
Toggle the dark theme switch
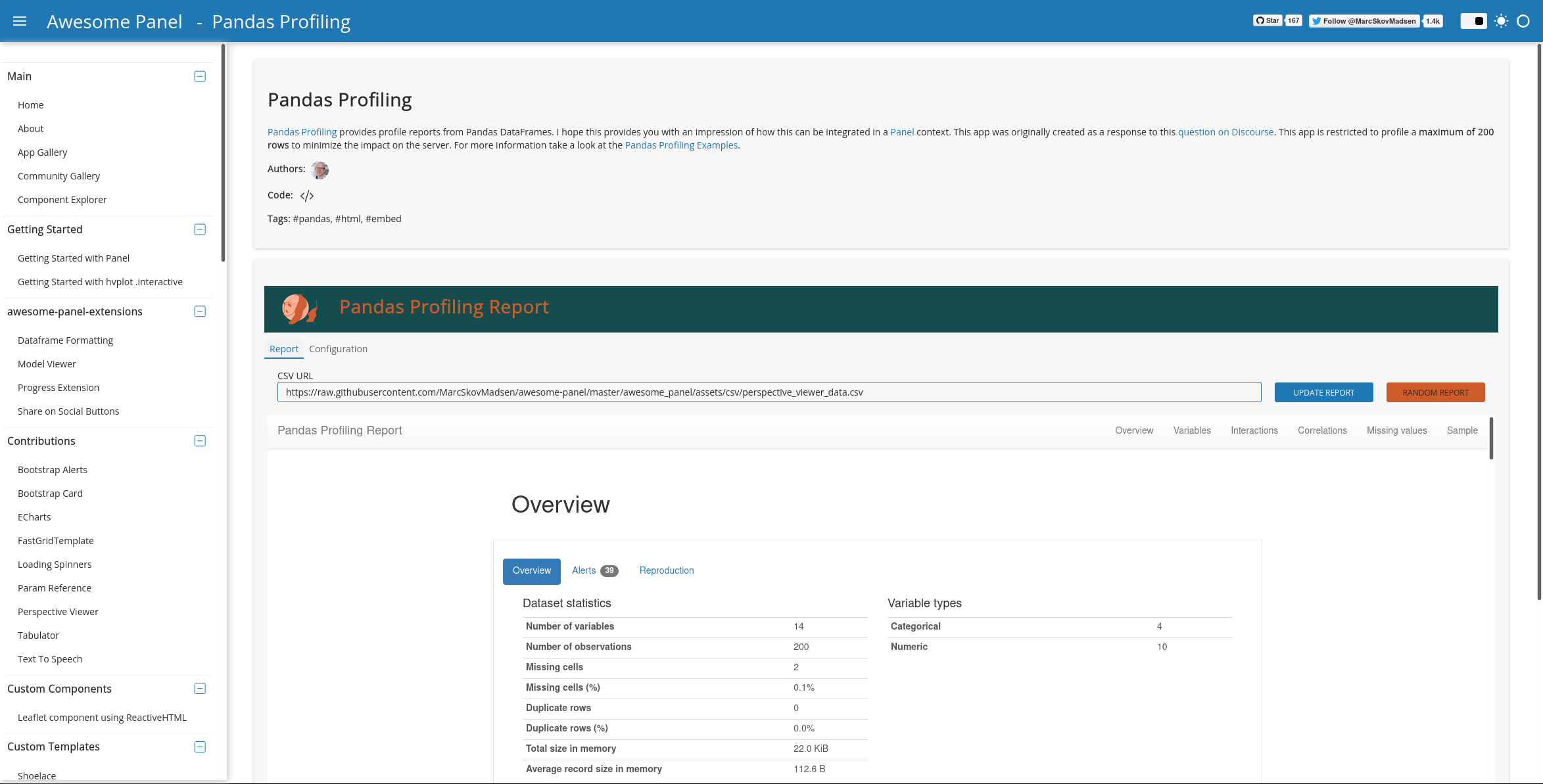tap(1473, 21)
